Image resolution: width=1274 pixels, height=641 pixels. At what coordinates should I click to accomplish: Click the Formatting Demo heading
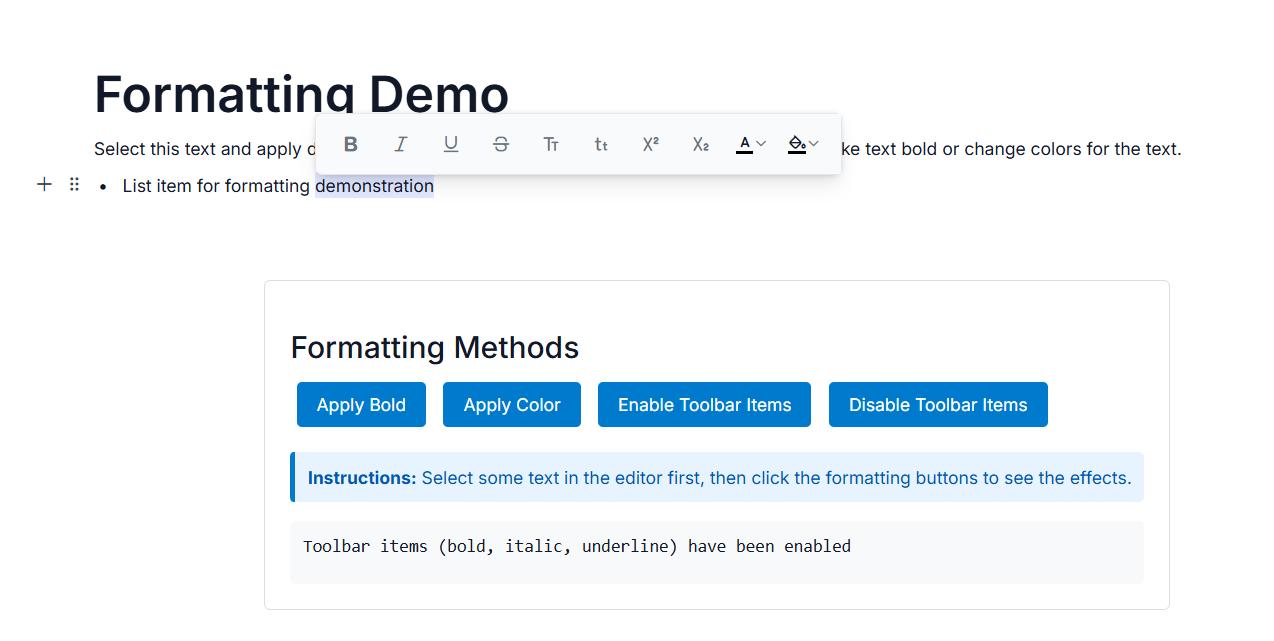(x=300, y=95)
